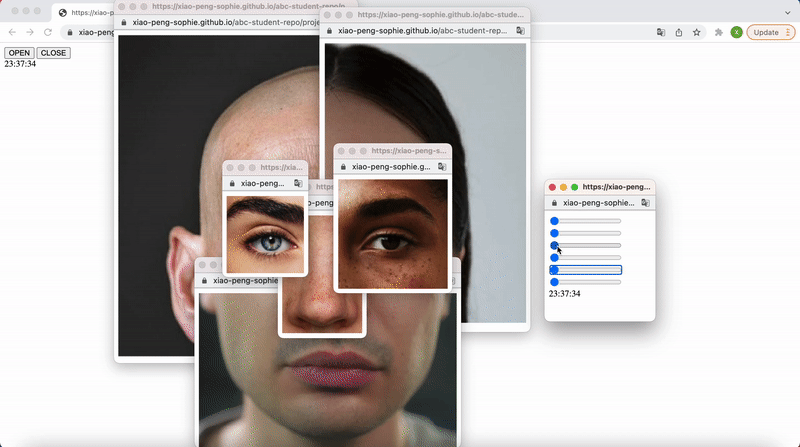Click lock icon in blue eye window
This screenshot has height=447, width=800.
point(232,183)
